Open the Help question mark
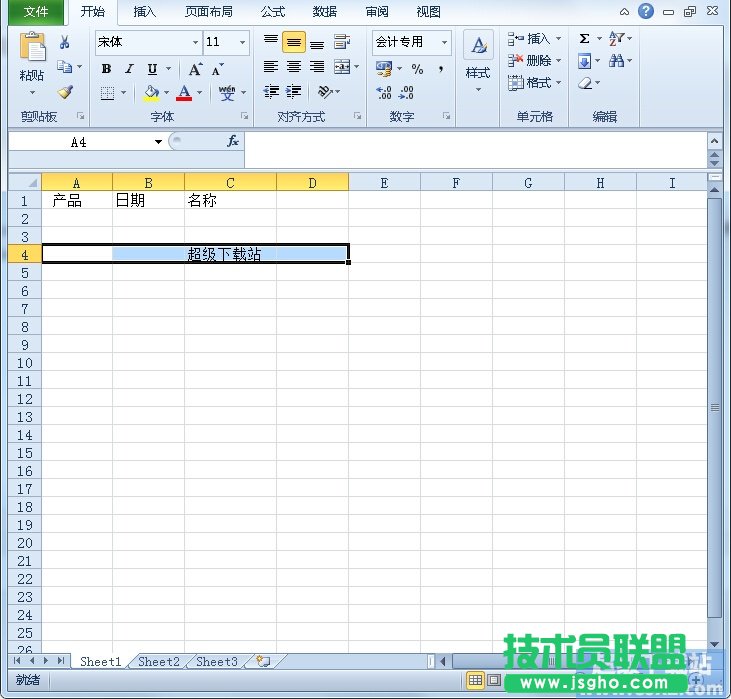This screenshot has height=699, width=731. 646,11
